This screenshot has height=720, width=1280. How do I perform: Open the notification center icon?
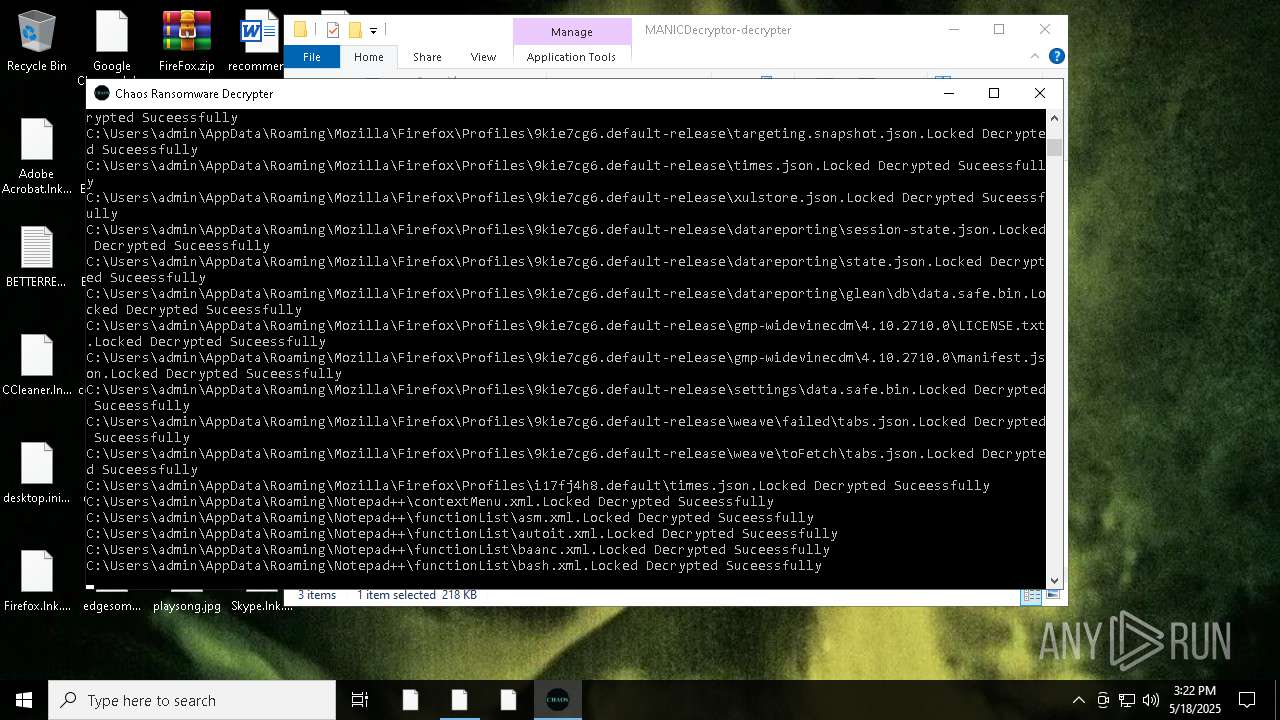coord(1247,700)
